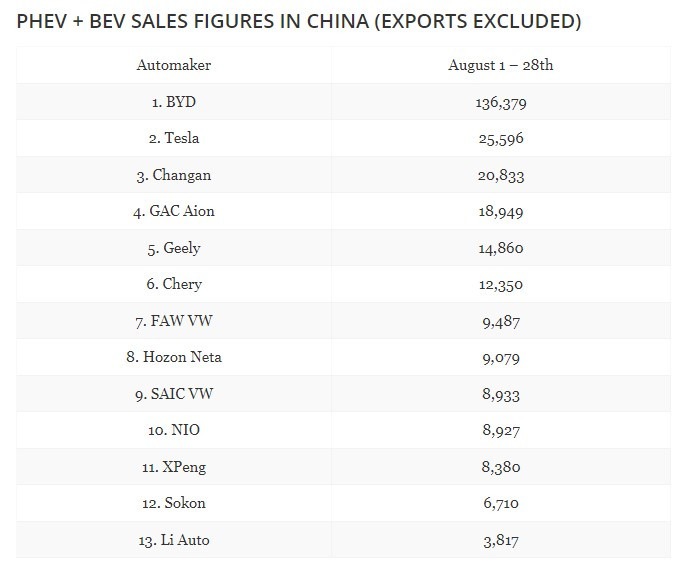682x579 pixels.
Task: Select the Automaker column header
Action: coord(174,65)
